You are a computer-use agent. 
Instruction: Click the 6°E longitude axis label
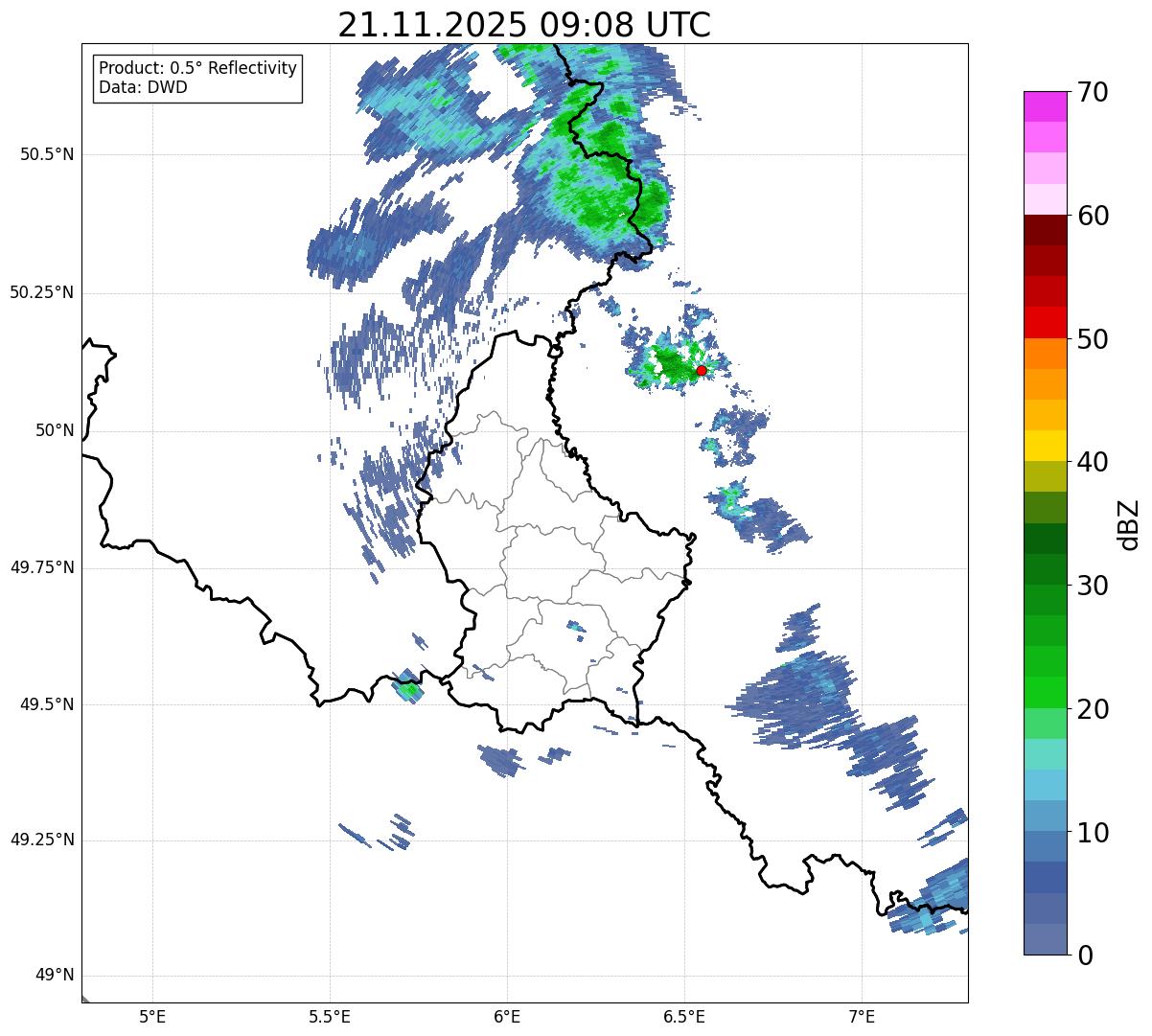point(507,1016)
